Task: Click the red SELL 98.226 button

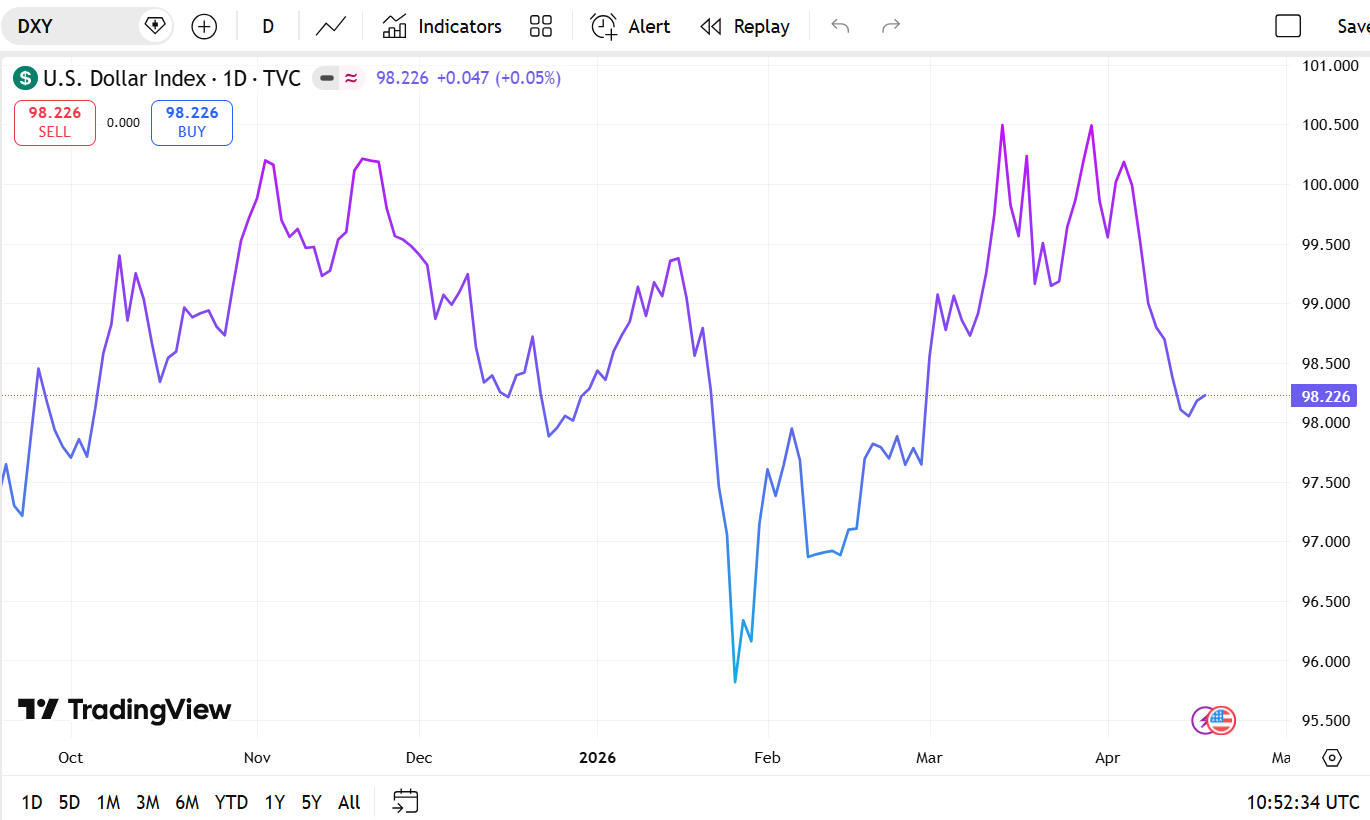Action: tap(55, 123)
